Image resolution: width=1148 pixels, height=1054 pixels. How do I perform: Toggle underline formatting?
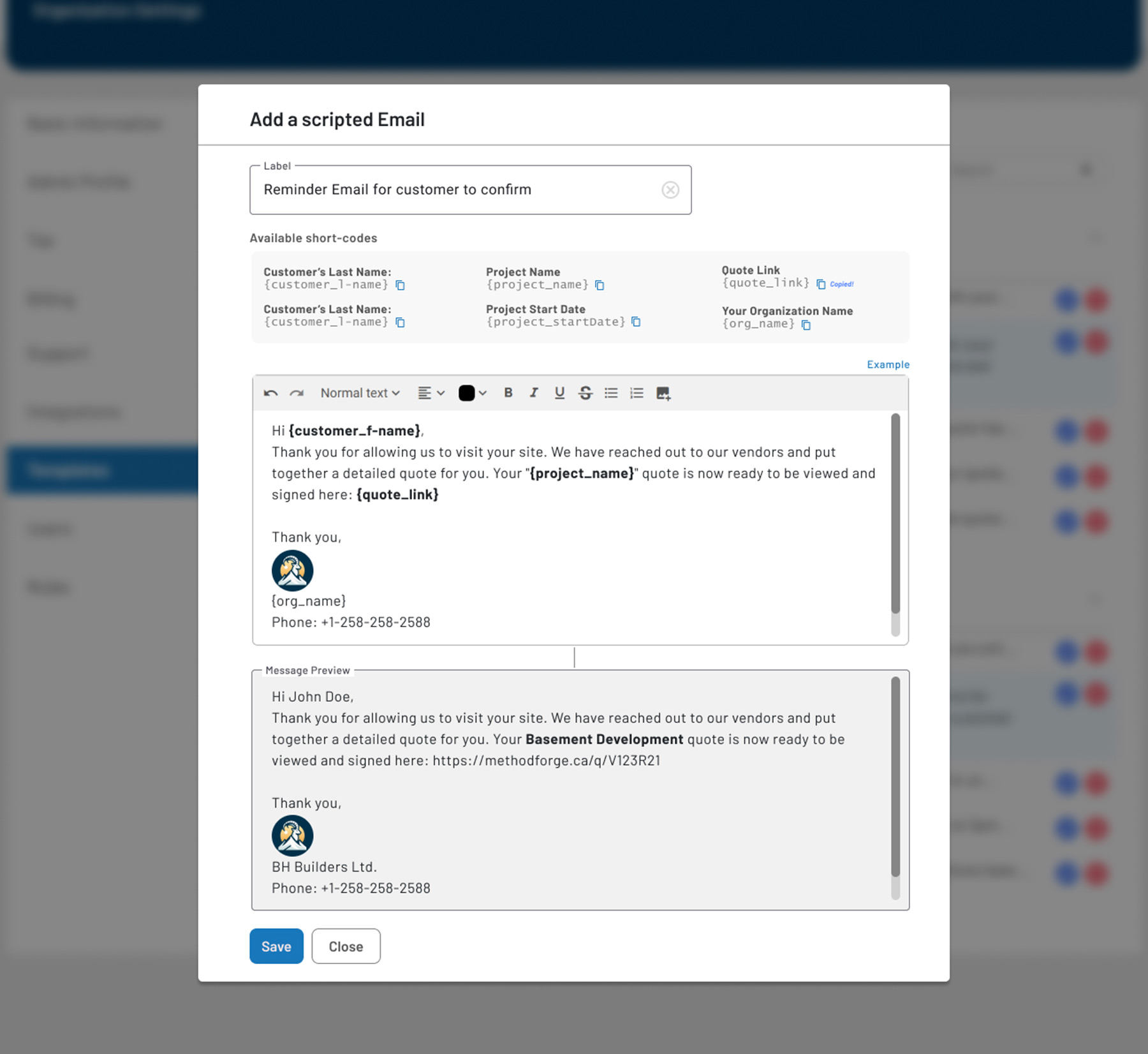click(x=559, y=393)
